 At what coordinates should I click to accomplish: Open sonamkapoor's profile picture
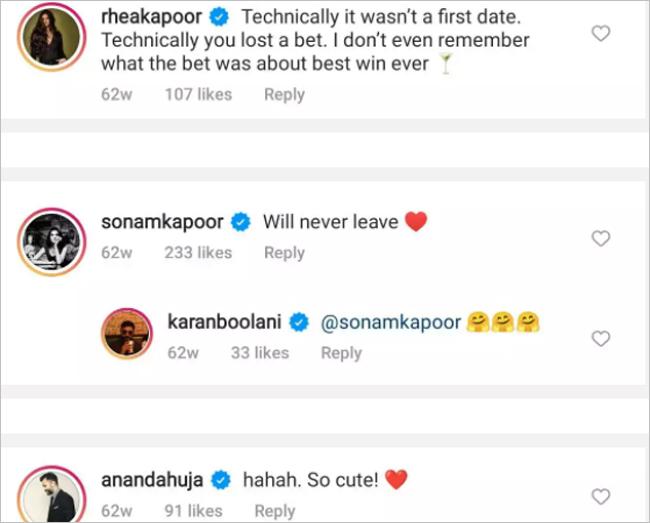[x=49, y=241]
